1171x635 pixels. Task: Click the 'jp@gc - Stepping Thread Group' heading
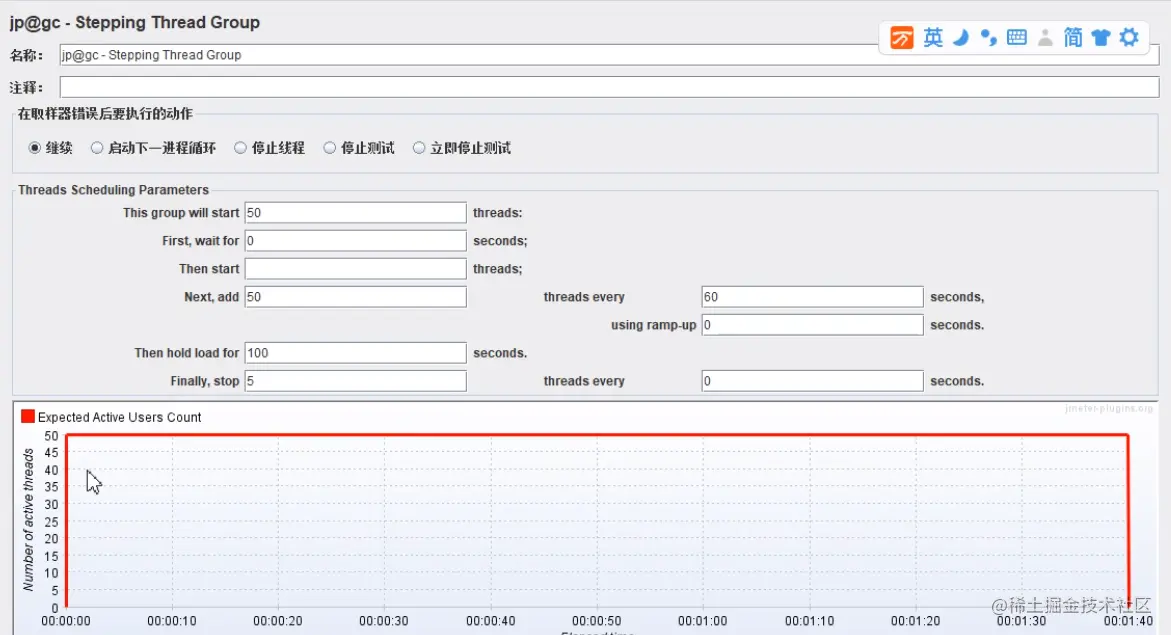[x=134, y=22]
